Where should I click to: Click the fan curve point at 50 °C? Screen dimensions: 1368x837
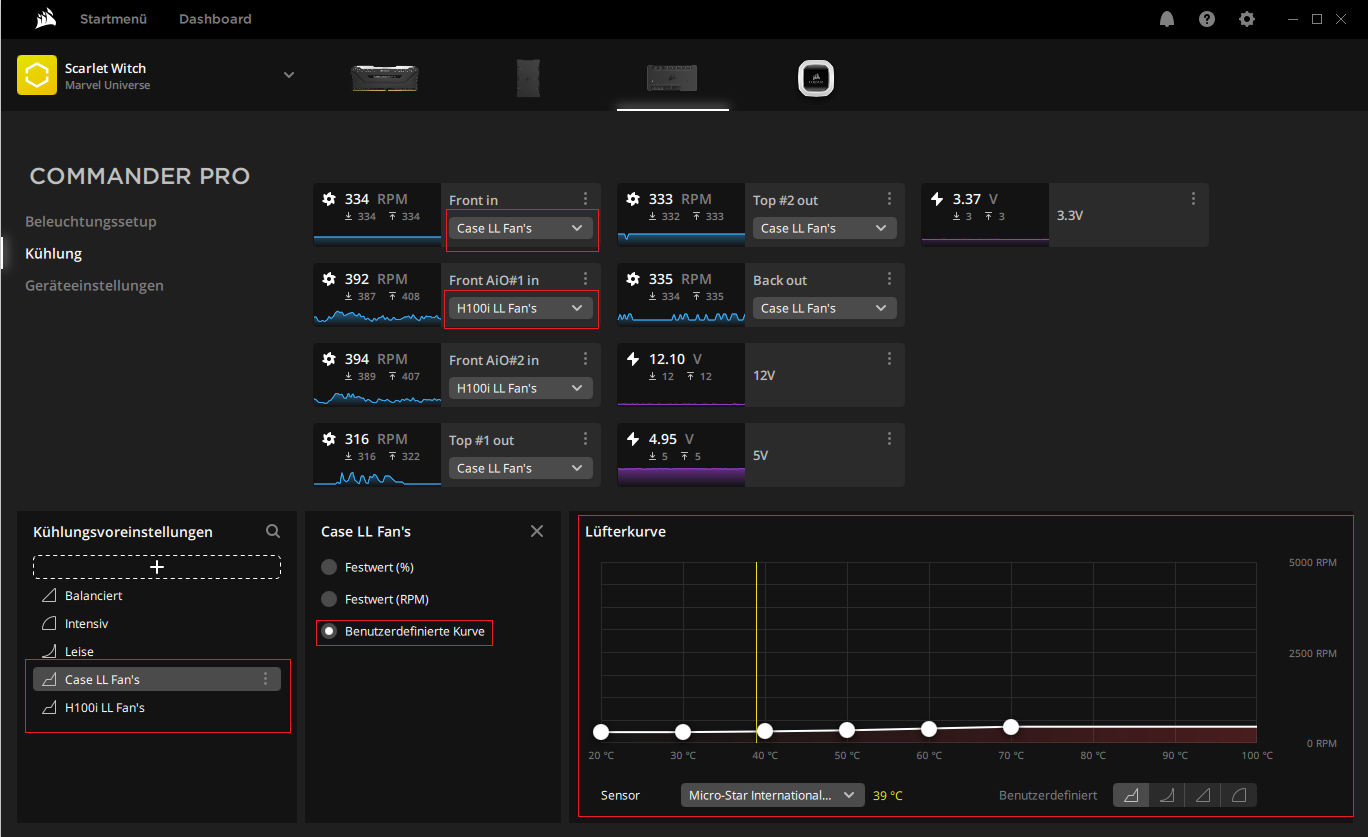[847, 730]
